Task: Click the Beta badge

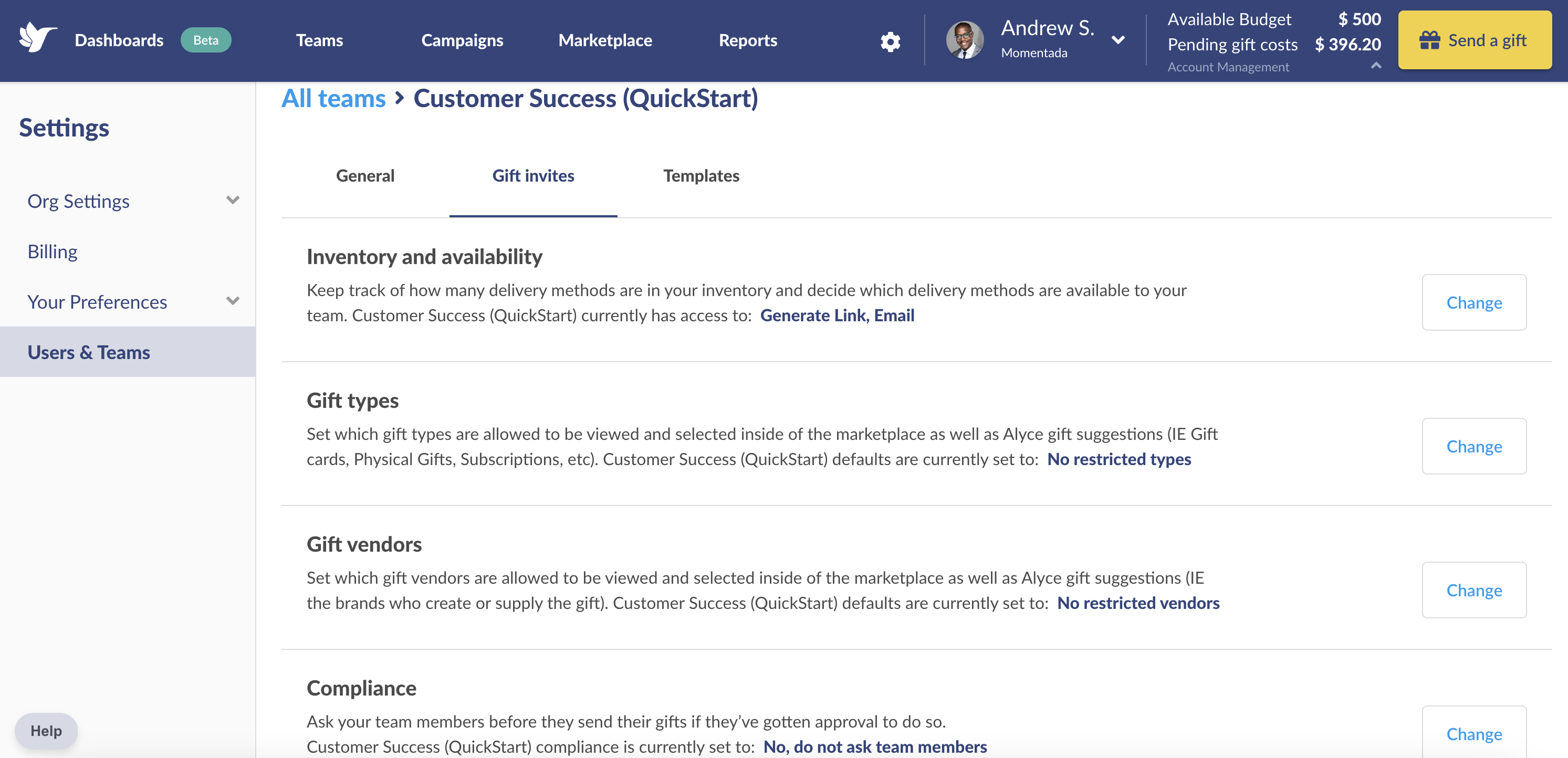Action: pyautogui.click(x=206, y=40)
